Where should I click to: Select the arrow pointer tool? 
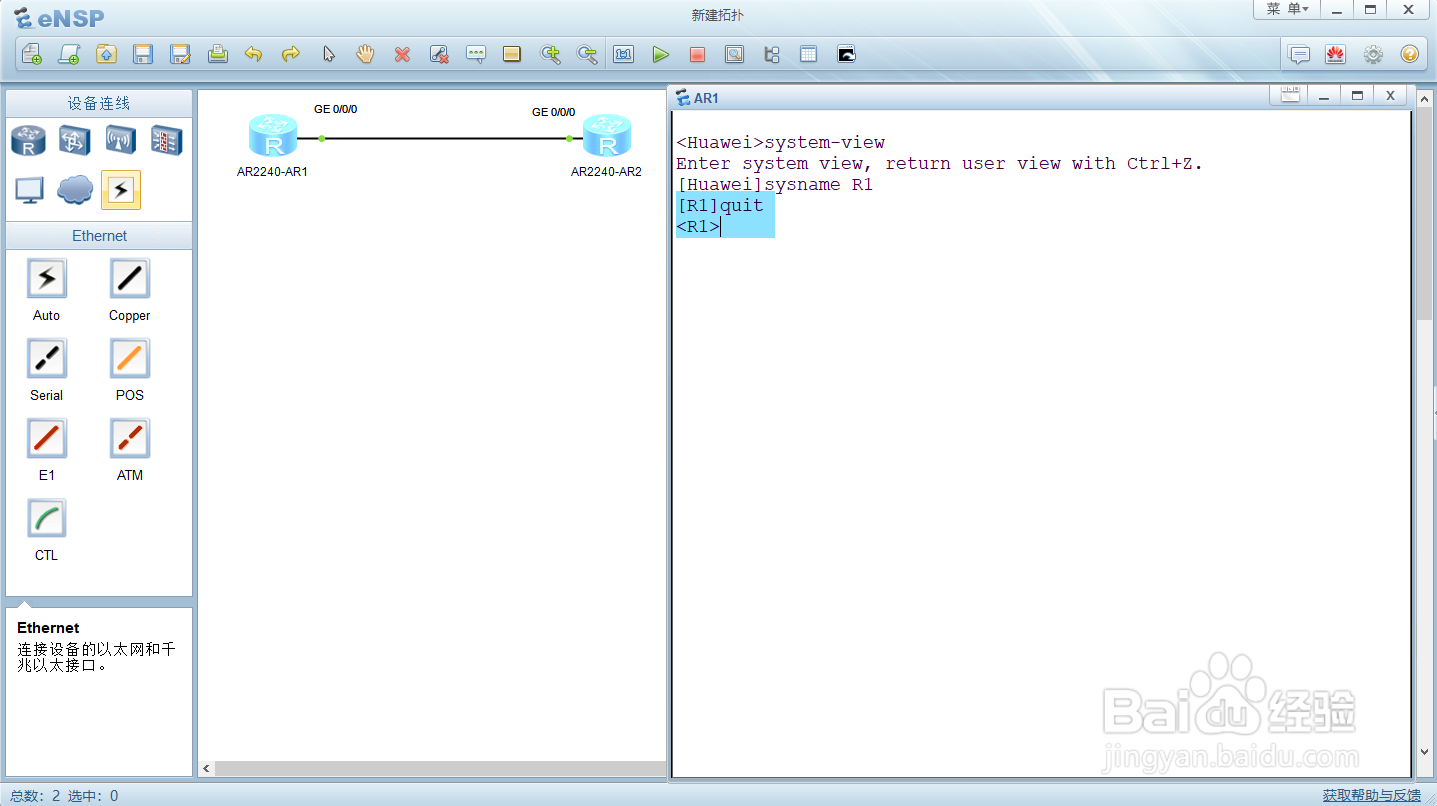point(328,54)
